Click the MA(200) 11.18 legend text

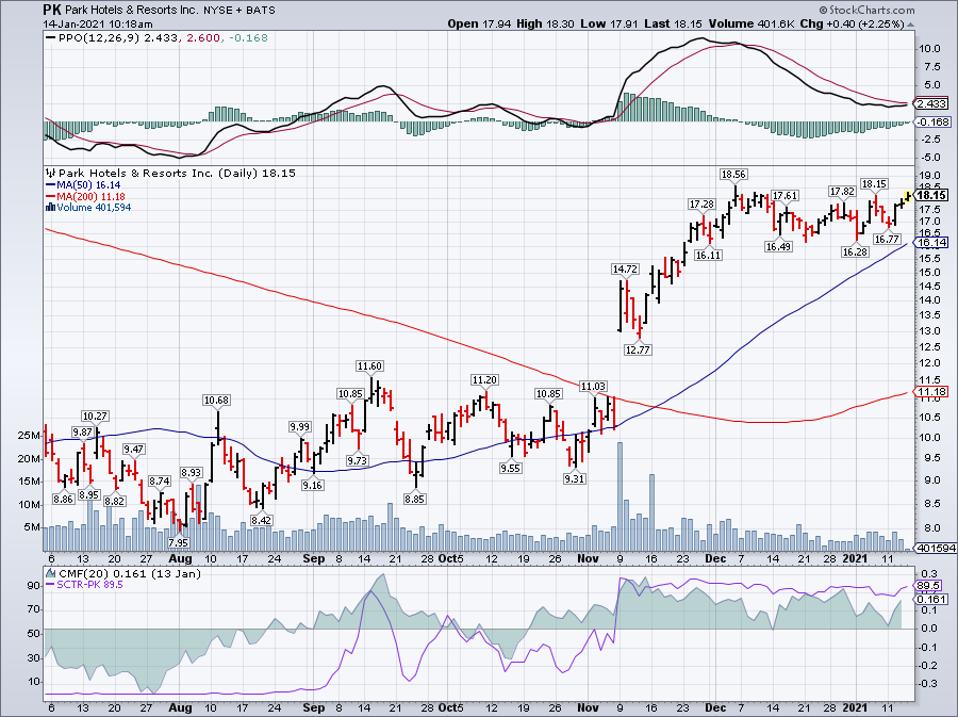(91, 197)
